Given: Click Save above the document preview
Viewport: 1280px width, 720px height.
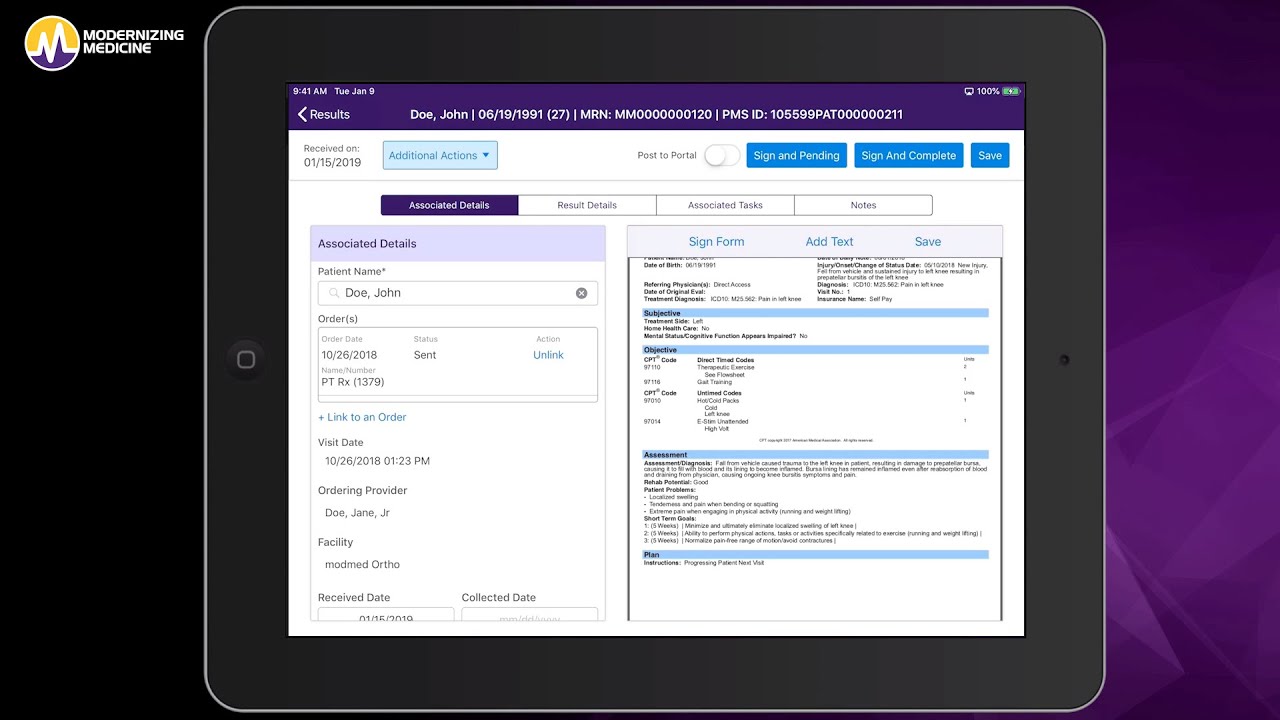Looking at the screenshot, I should click(928, 242).
